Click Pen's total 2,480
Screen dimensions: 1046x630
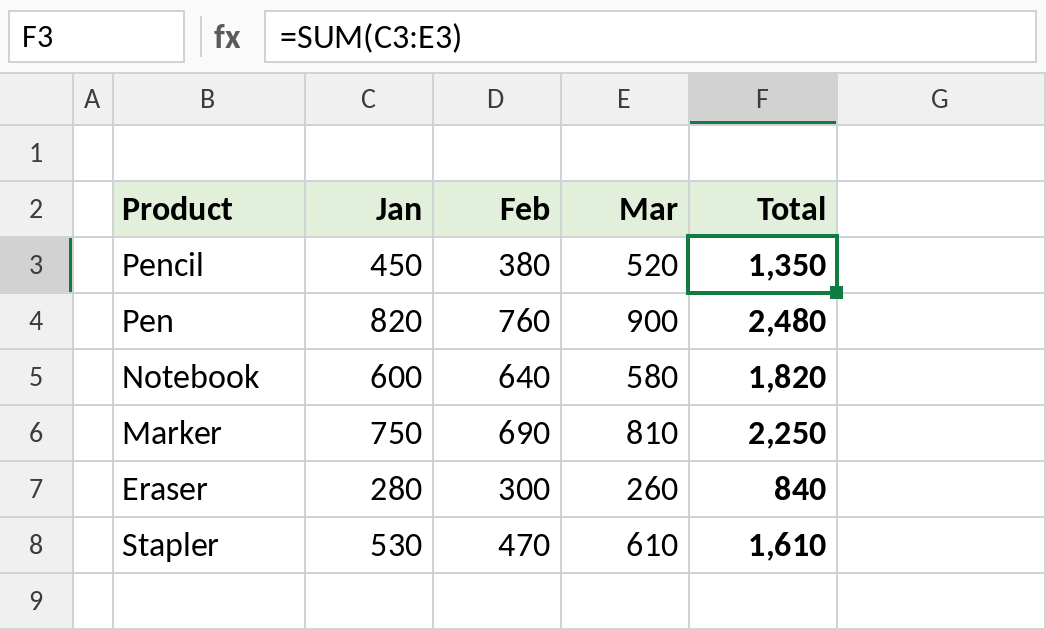[x=763, y=321]
